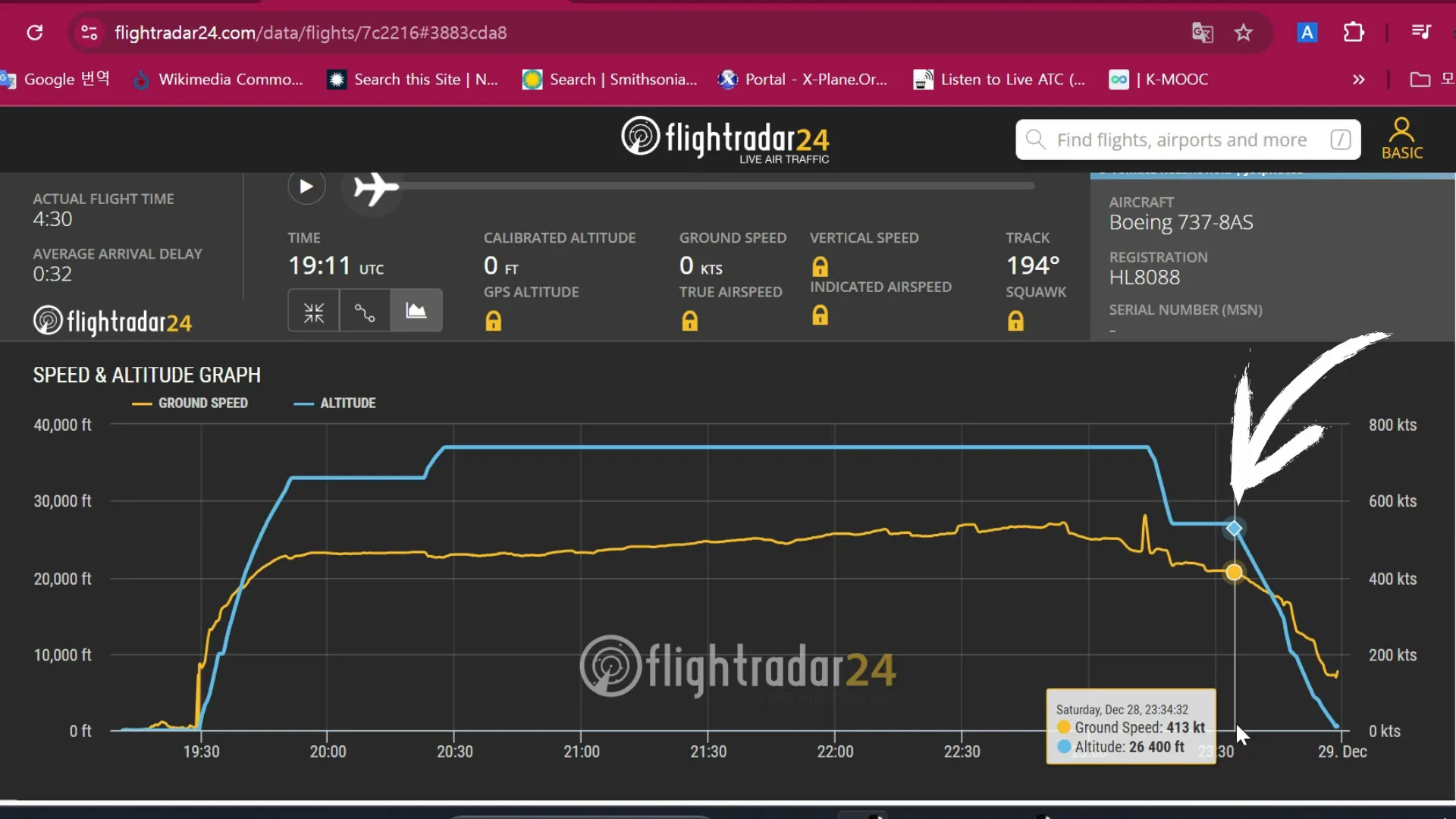Screen dimensions: 1456x819
Task: Click the Flightradar24 search input field
Action: pos(1186,139)
